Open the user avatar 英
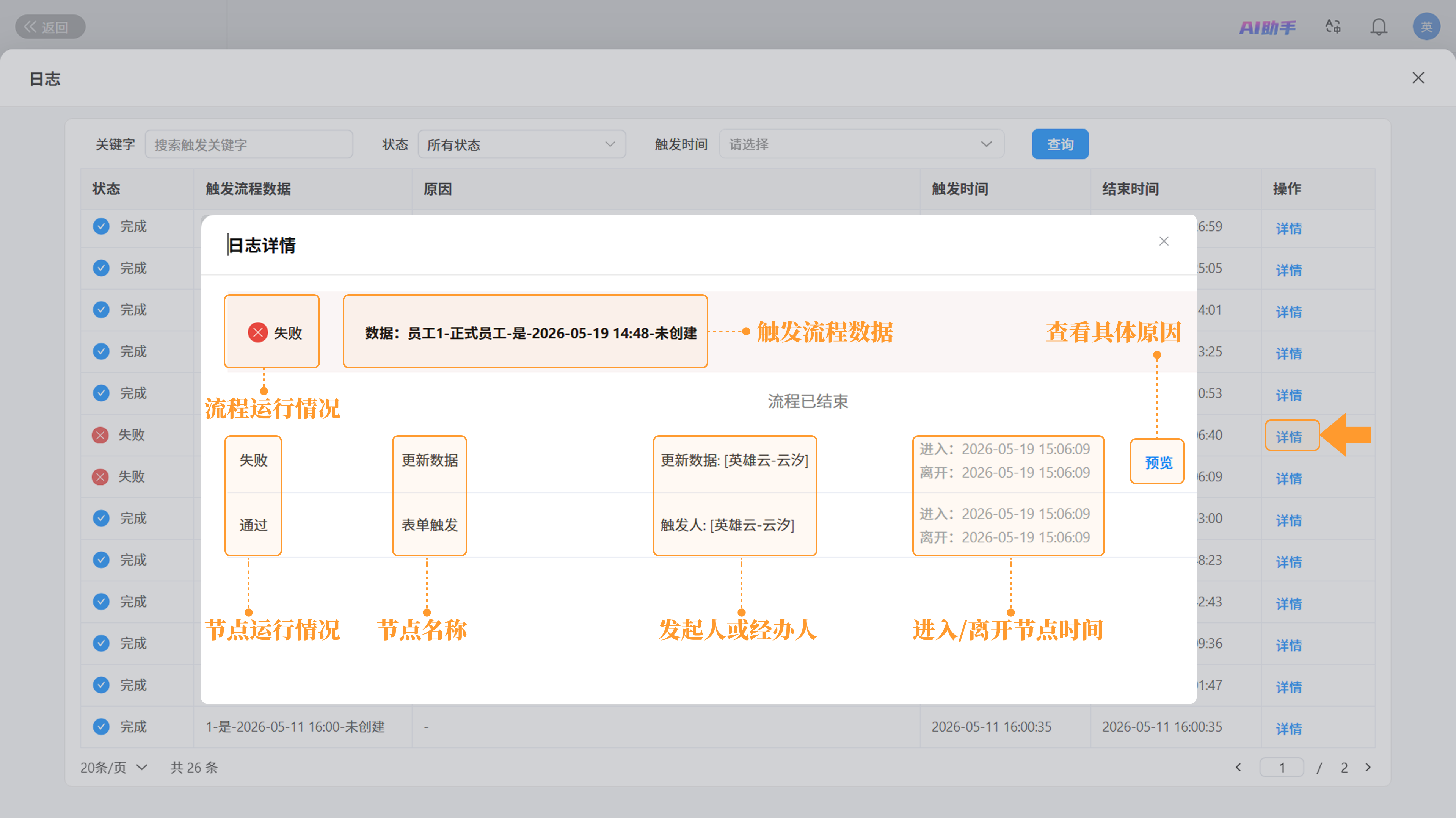The image size is (1456, 818). [x=1426, y=27]
